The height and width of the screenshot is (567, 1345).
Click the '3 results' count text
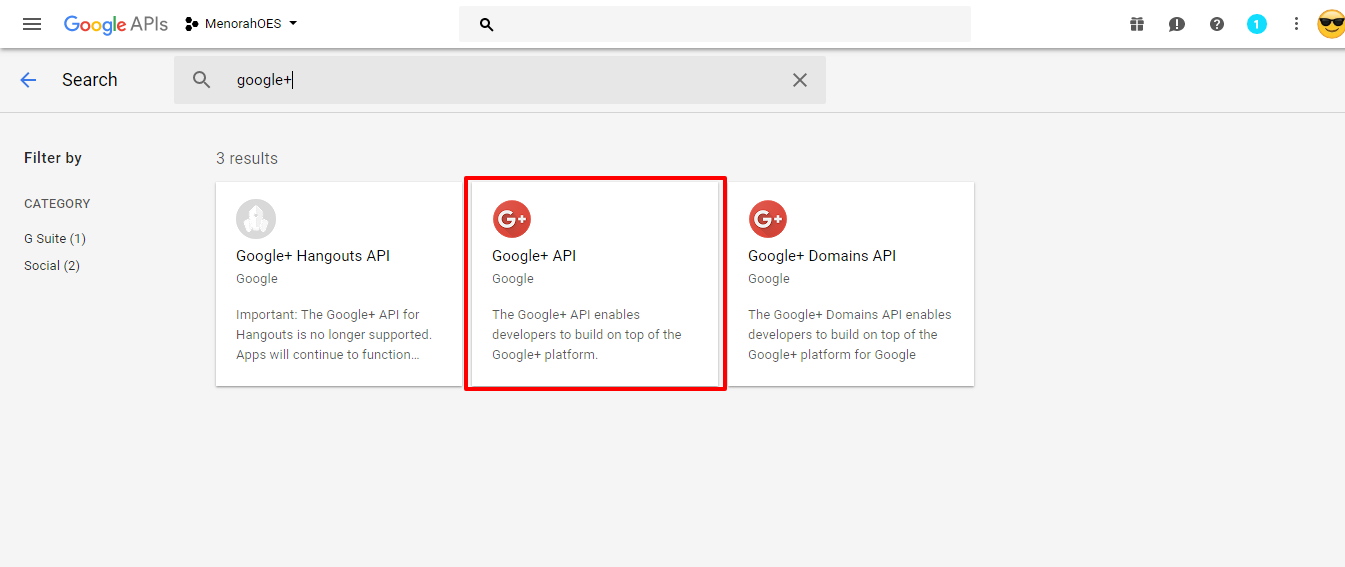(x=247, y=159)
